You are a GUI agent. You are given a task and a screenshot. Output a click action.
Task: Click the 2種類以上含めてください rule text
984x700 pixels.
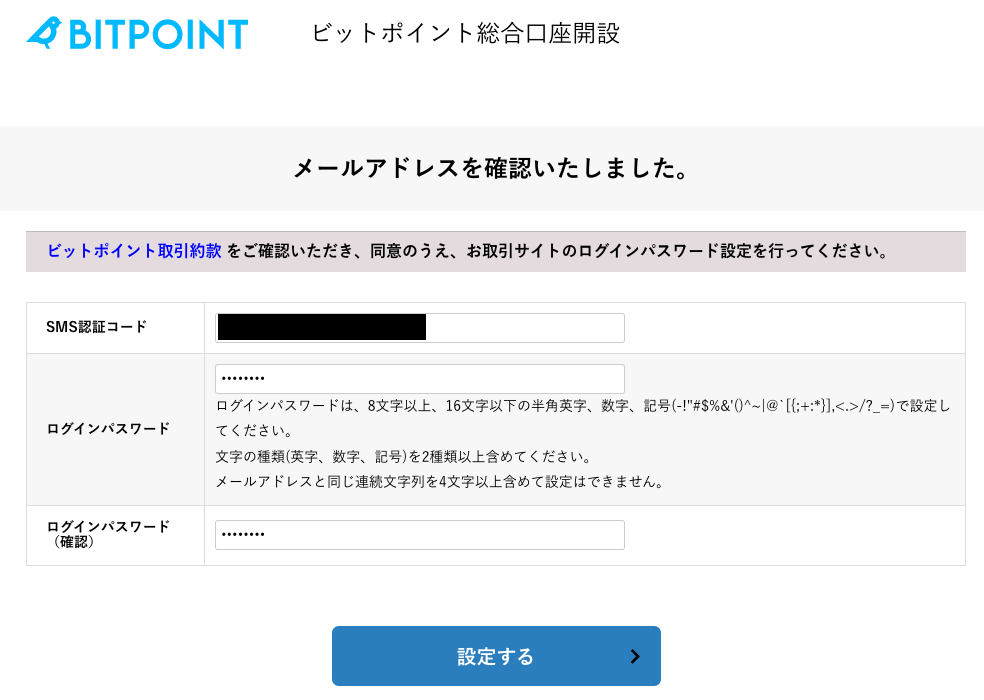coord(404,456)
